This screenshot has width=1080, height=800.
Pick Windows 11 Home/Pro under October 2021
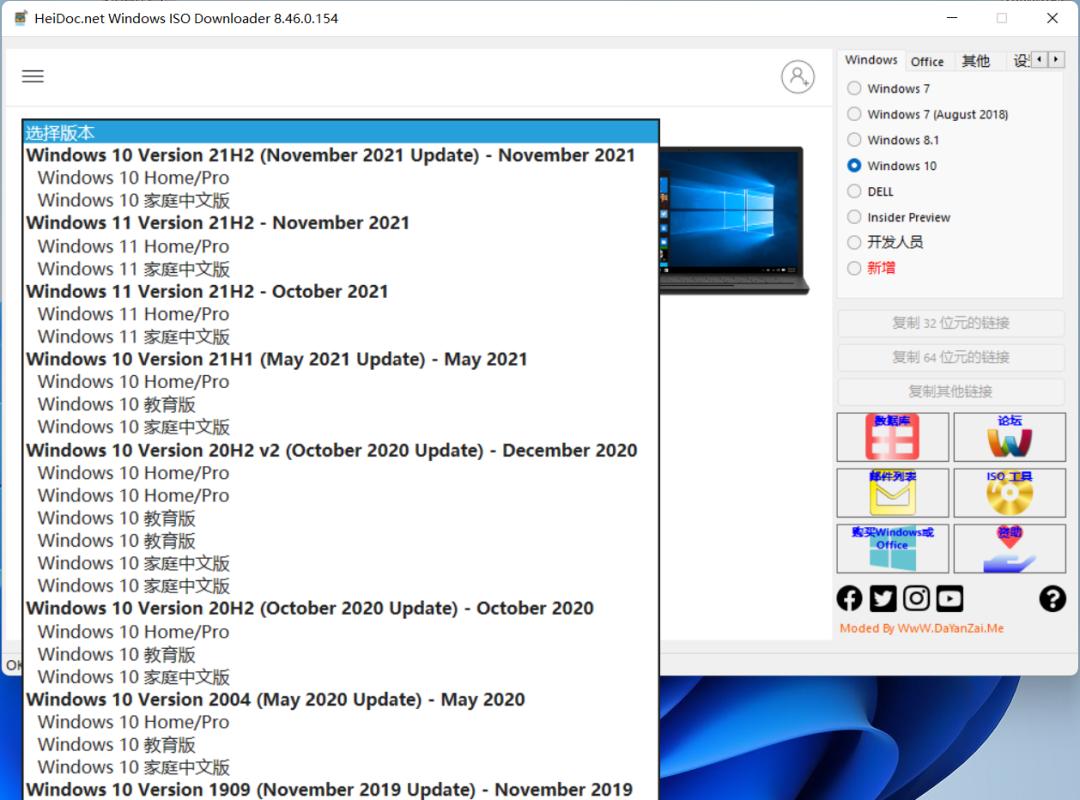pos(133,314)
